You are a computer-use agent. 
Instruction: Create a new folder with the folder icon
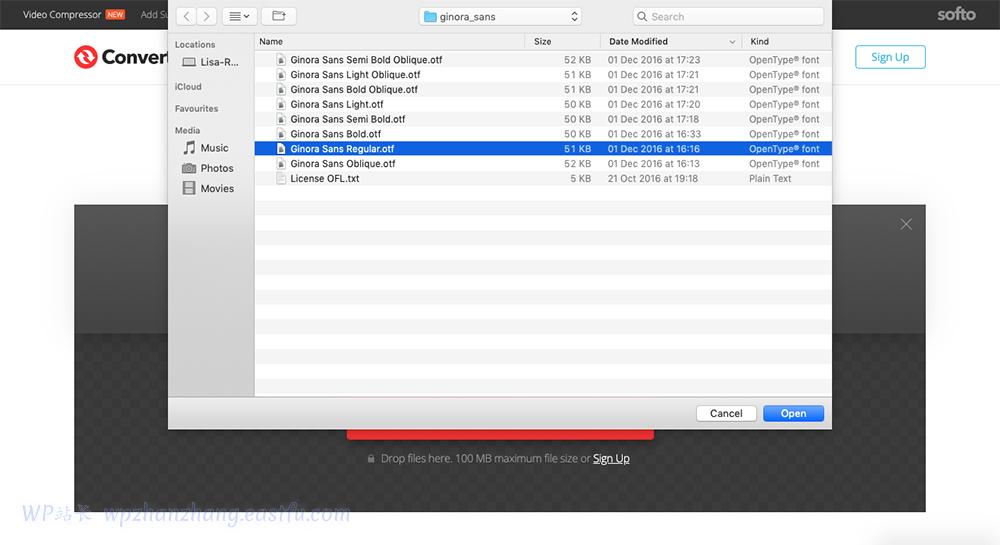point(279,17)
